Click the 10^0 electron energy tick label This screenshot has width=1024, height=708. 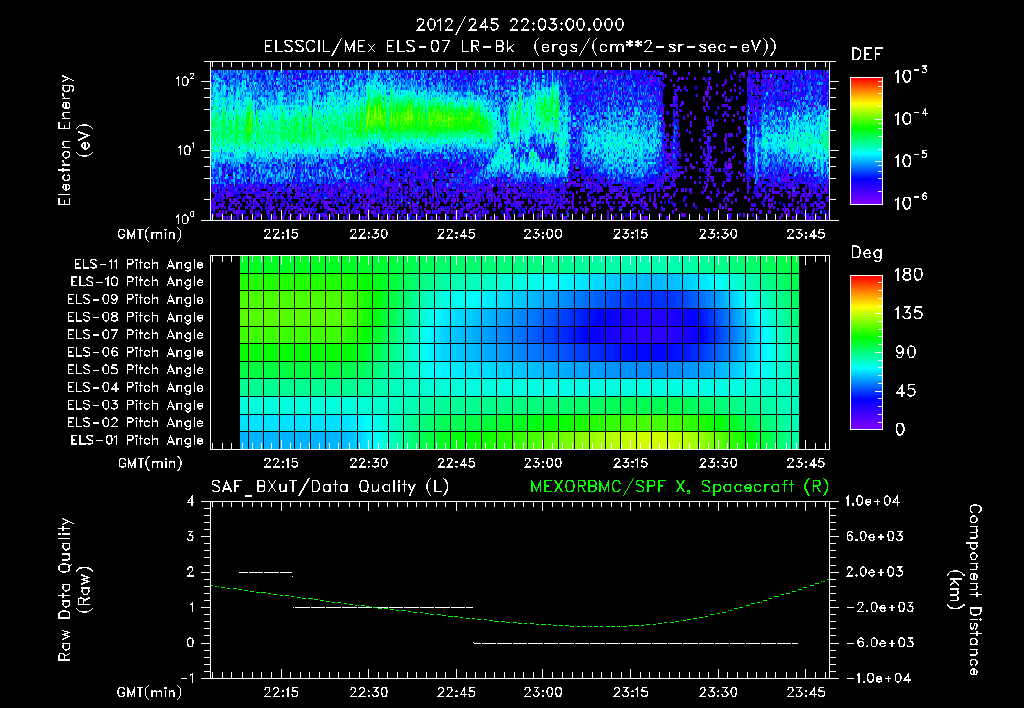pos(185,219)
